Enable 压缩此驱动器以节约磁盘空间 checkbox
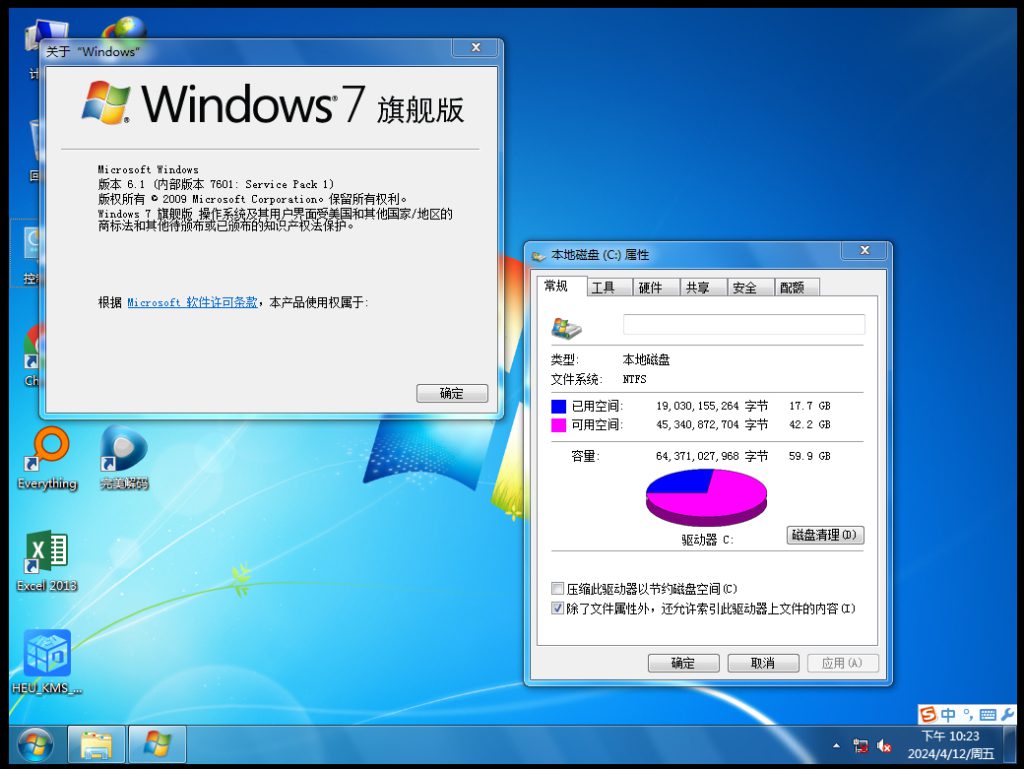1024x769 pixels. tap(558, 589)
